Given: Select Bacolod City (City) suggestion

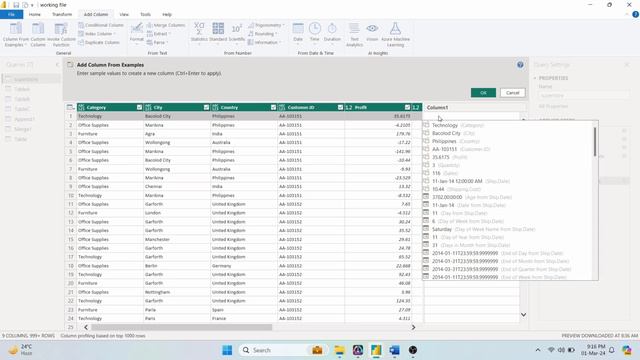Looking at the screenshot, I should 508,133.
